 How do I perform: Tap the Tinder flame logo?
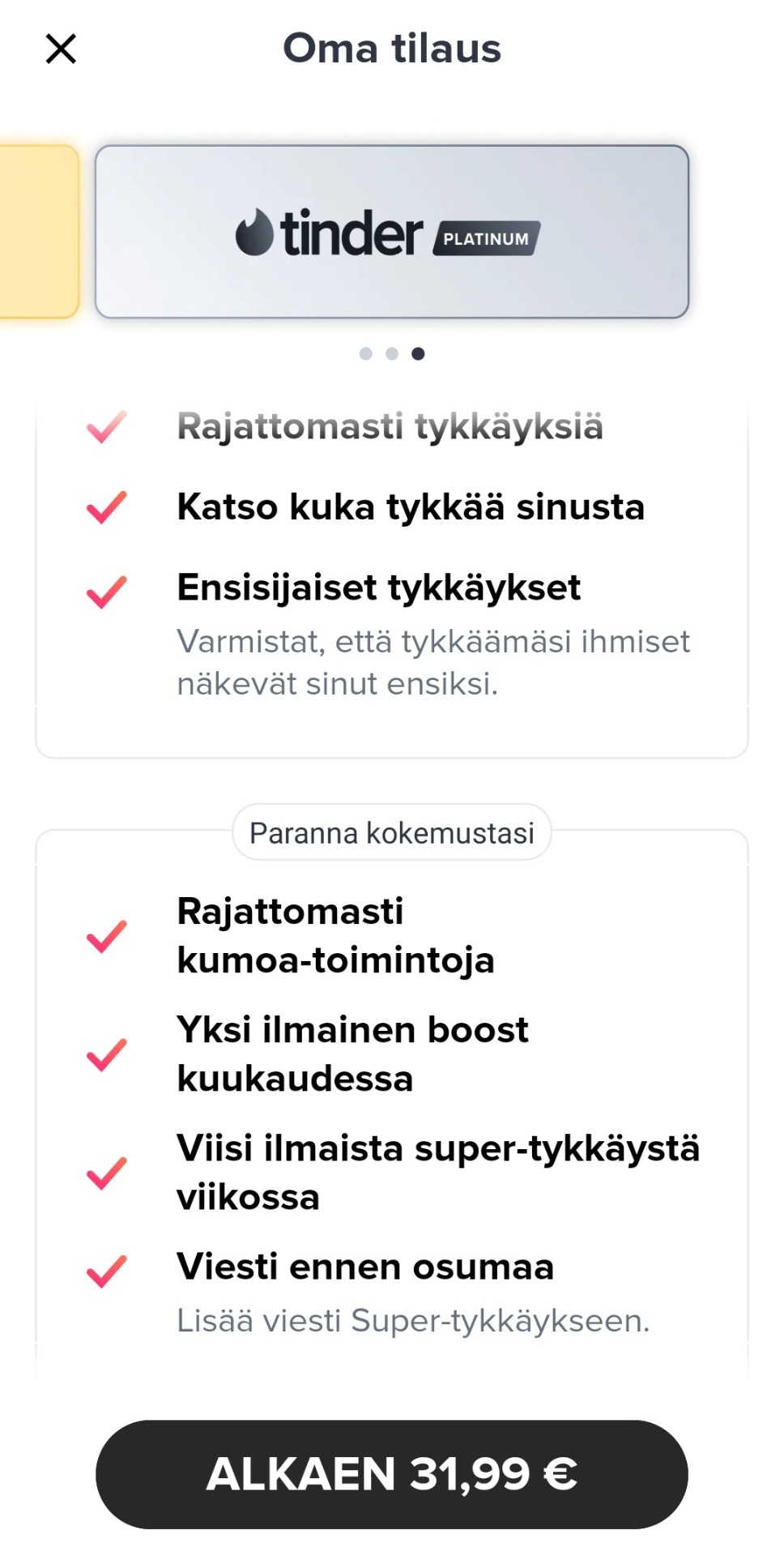point(254,233)
